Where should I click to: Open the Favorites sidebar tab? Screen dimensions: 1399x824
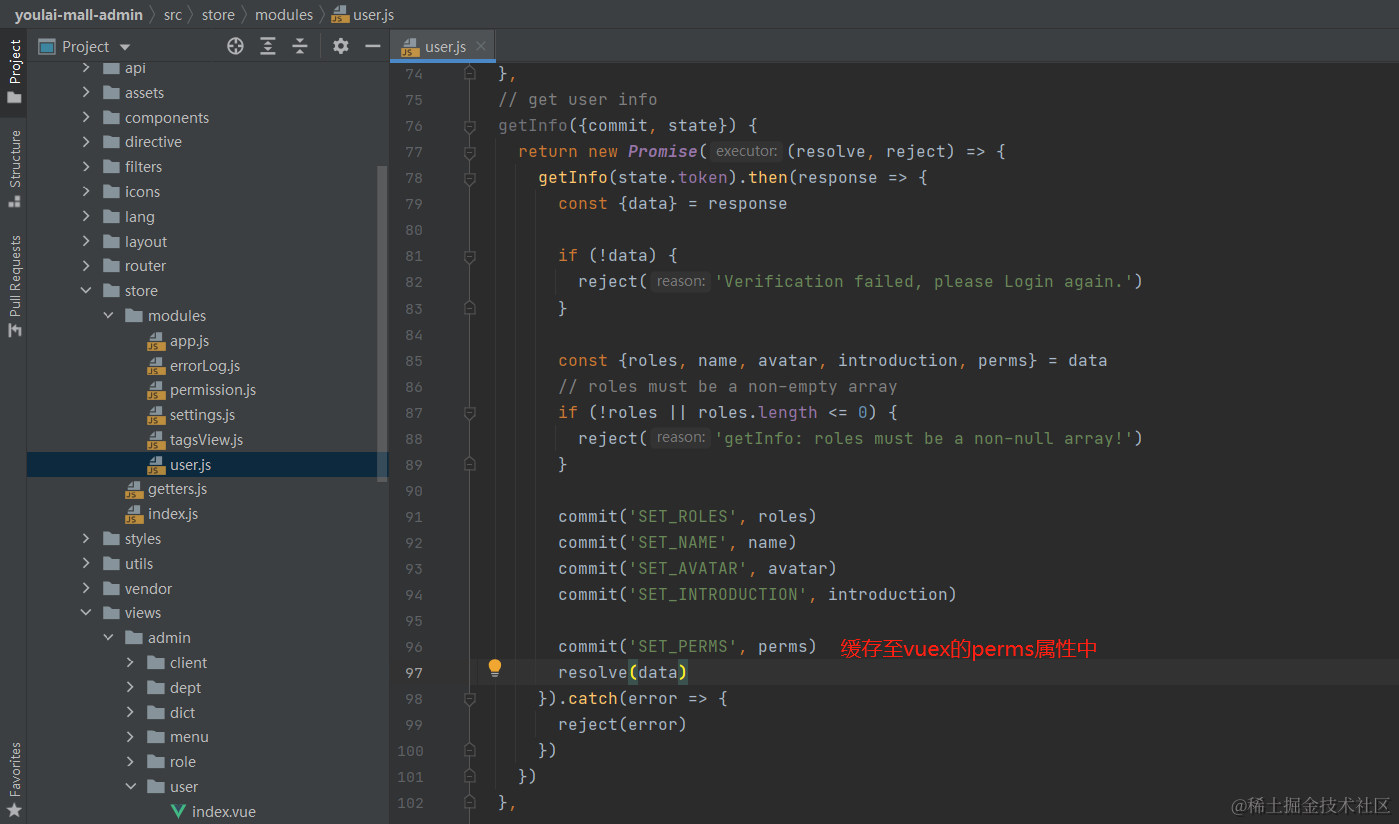pos(14,780)
